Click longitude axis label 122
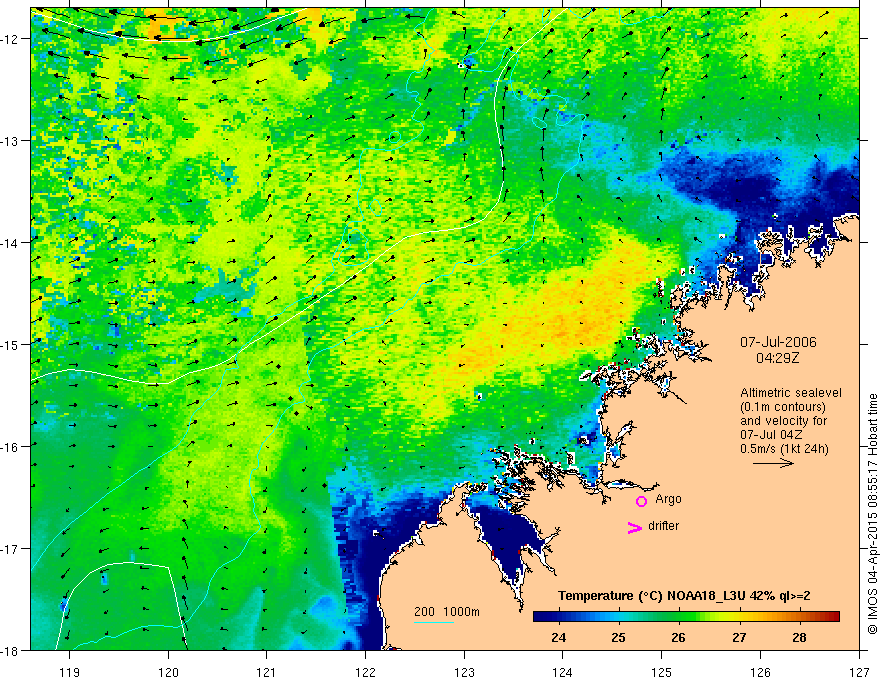The height and width of the screenshot is (680, 880). click(x=365, y=672)
